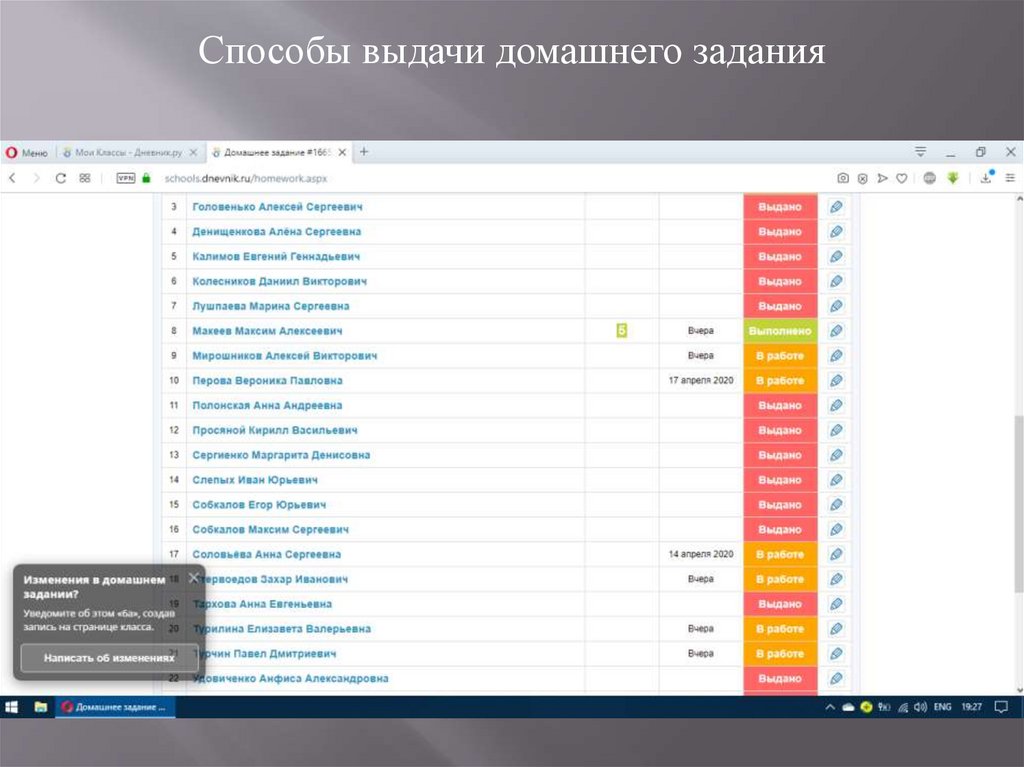
Task: Select the Домашнее задание #1665 tab
Action: click(x=280, y=152)
